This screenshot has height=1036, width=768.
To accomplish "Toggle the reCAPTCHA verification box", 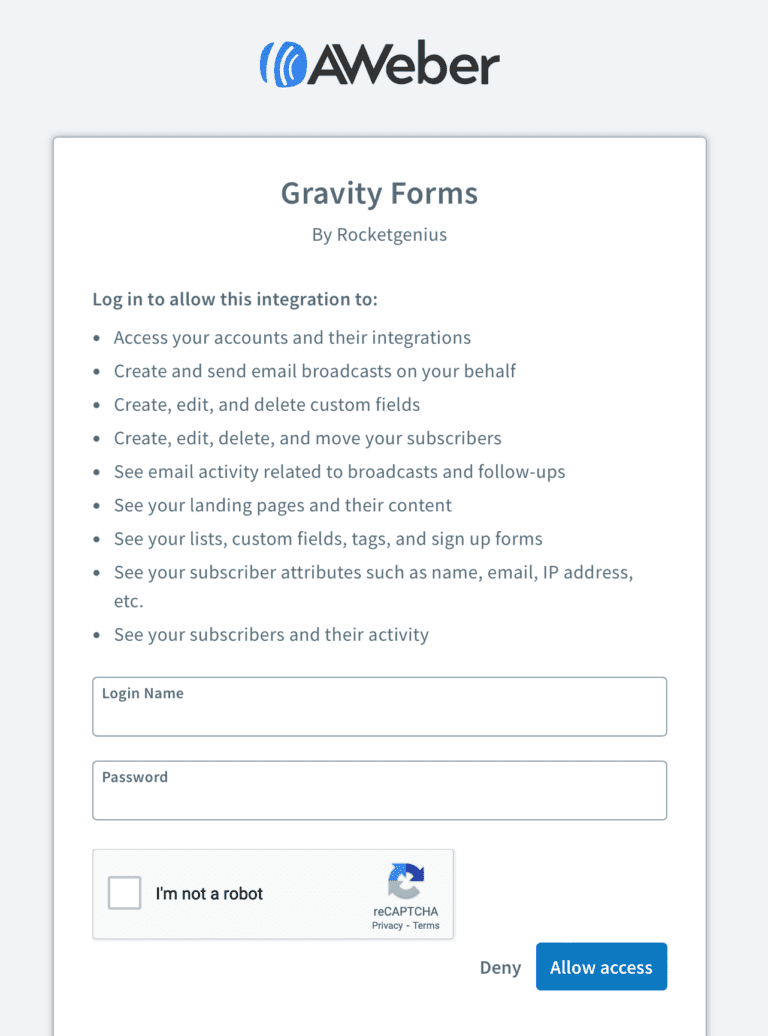I will tap(124, 893).
